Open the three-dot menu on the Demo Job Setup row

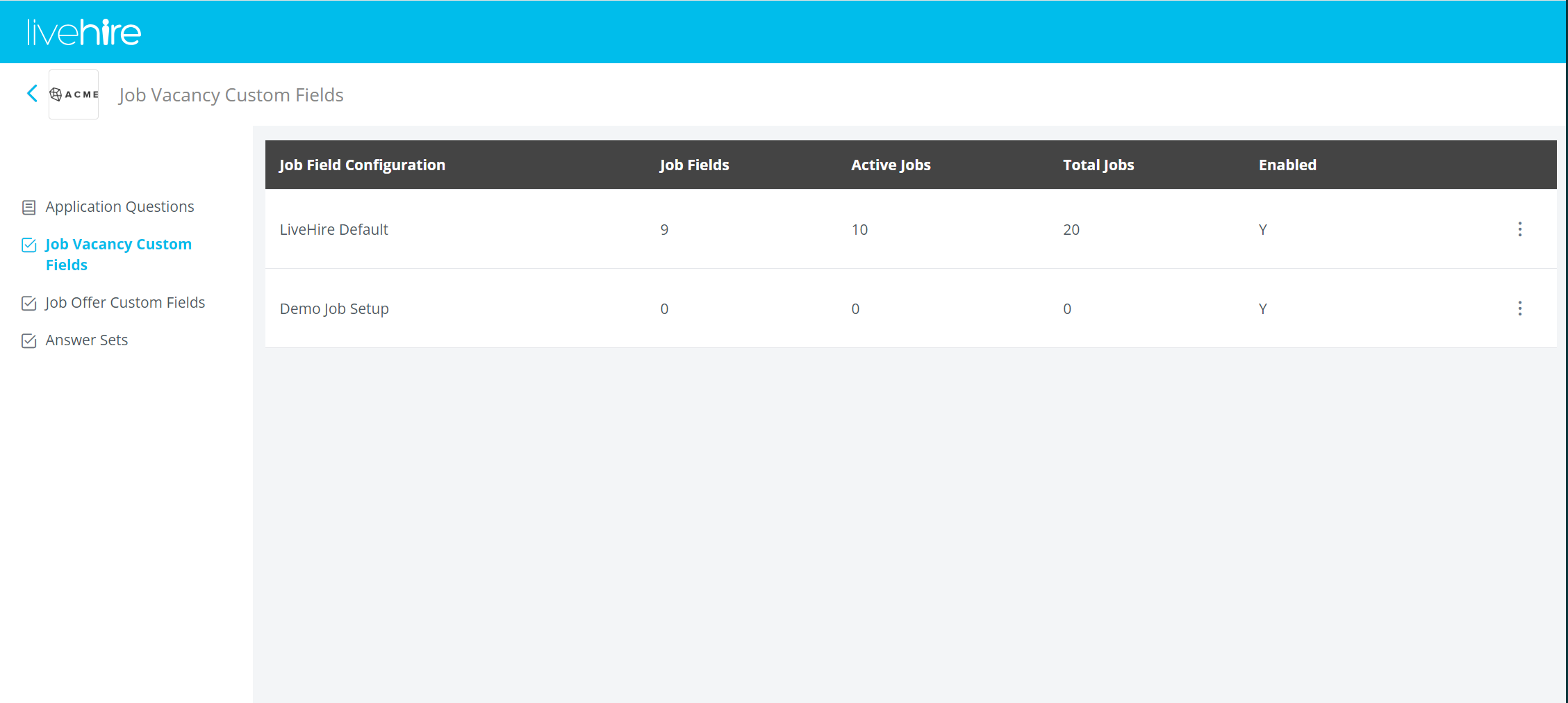click(1520, 308)
